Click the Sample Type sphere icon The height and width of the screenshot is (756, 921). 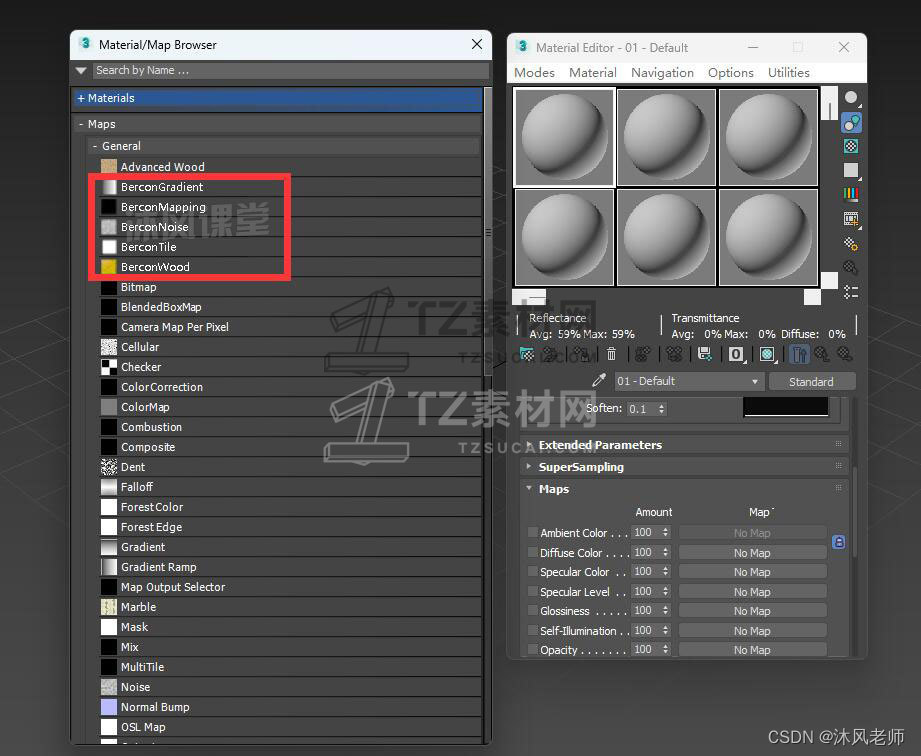click(x=851, y=98)
